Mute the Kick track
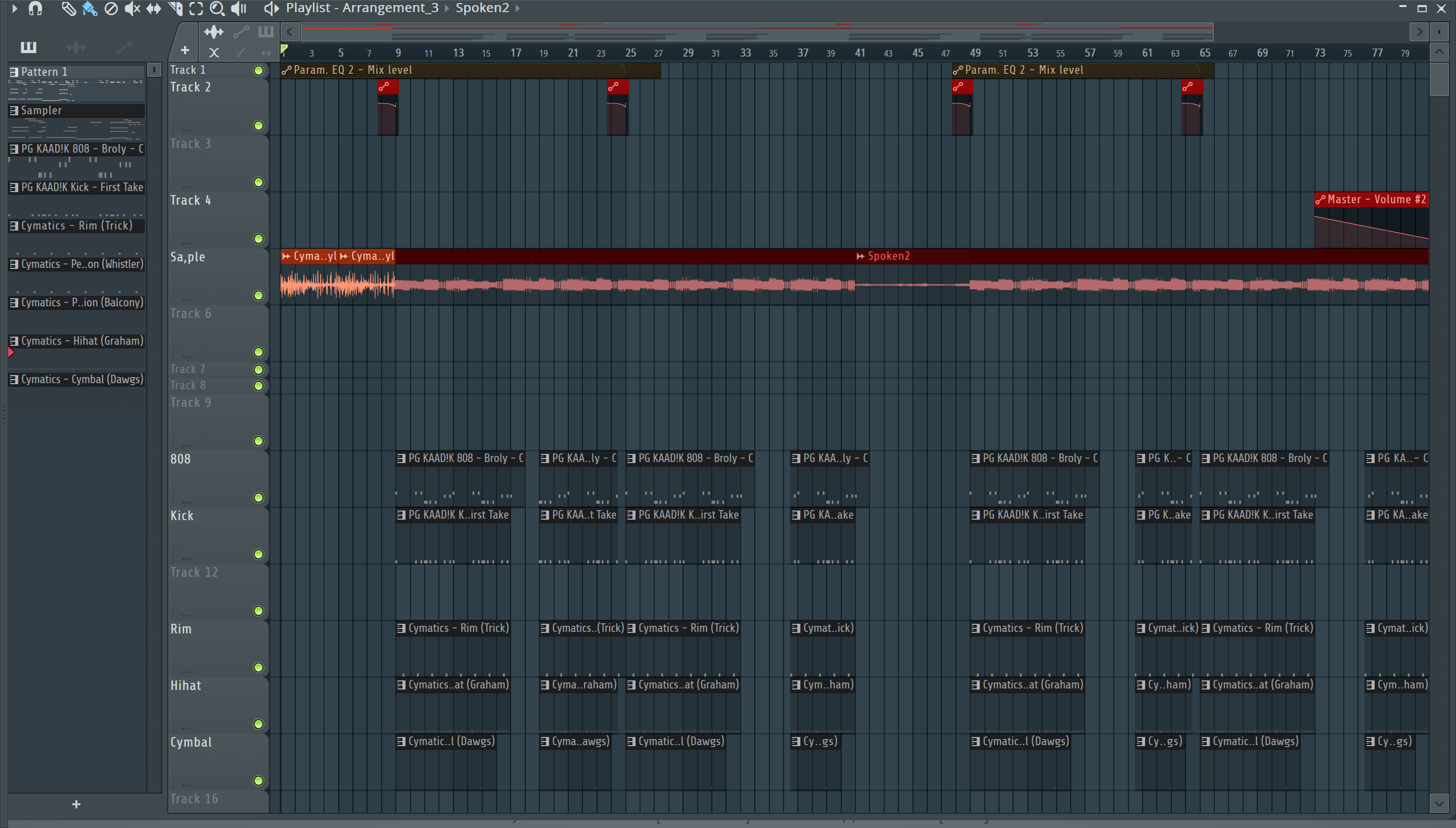The image size is (1456, 828). [x=259, y=554]
